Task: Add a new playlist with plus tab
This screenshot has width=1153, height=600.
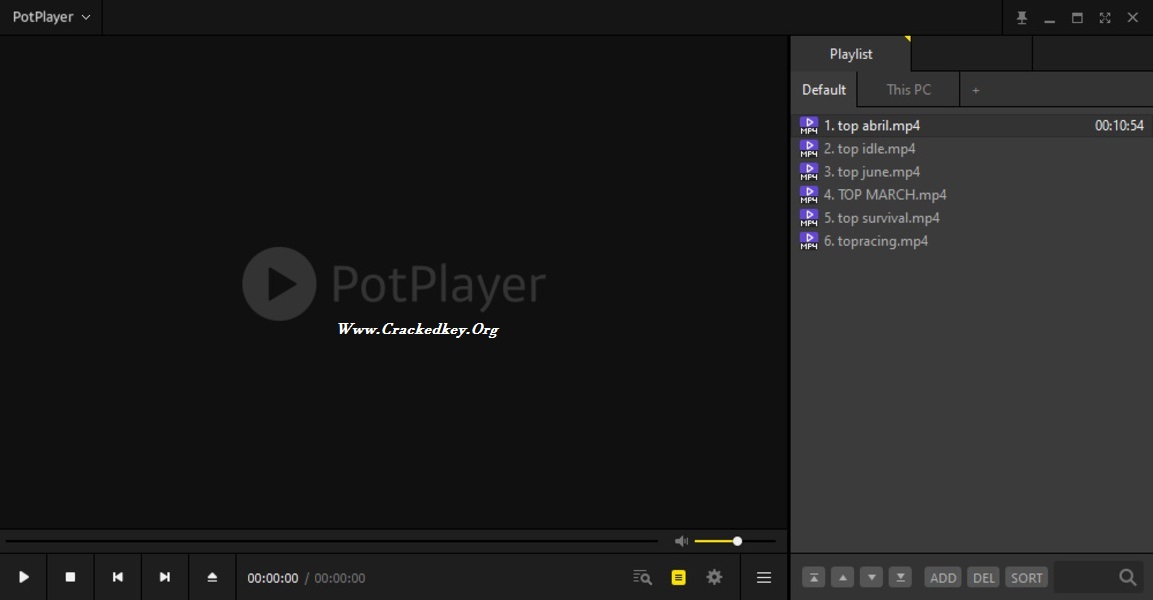Action: pos(976,90)
